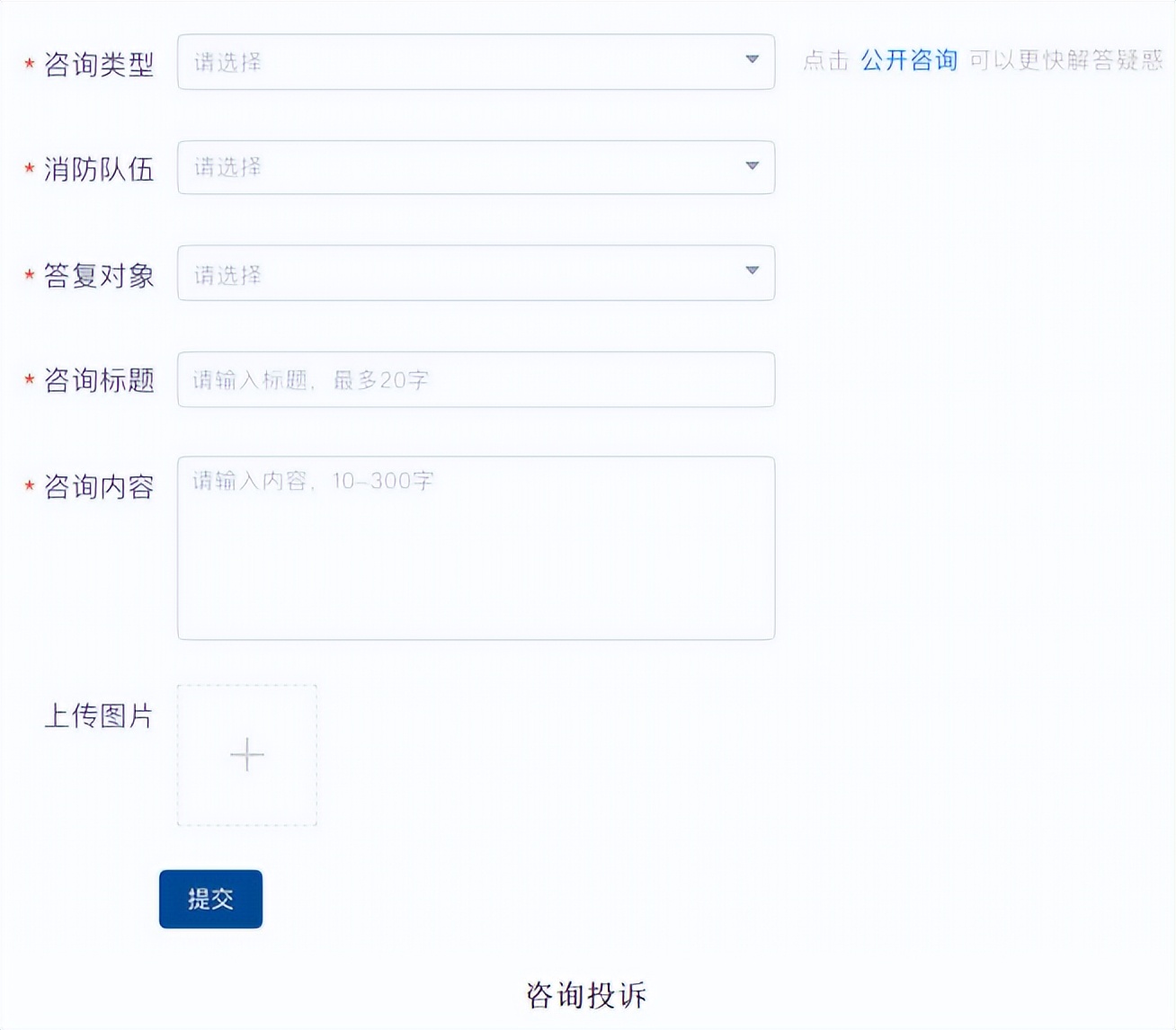Click the 咨询投诉 page title
Viewport: 1176px width, 1030px height.
coord(587,994)
